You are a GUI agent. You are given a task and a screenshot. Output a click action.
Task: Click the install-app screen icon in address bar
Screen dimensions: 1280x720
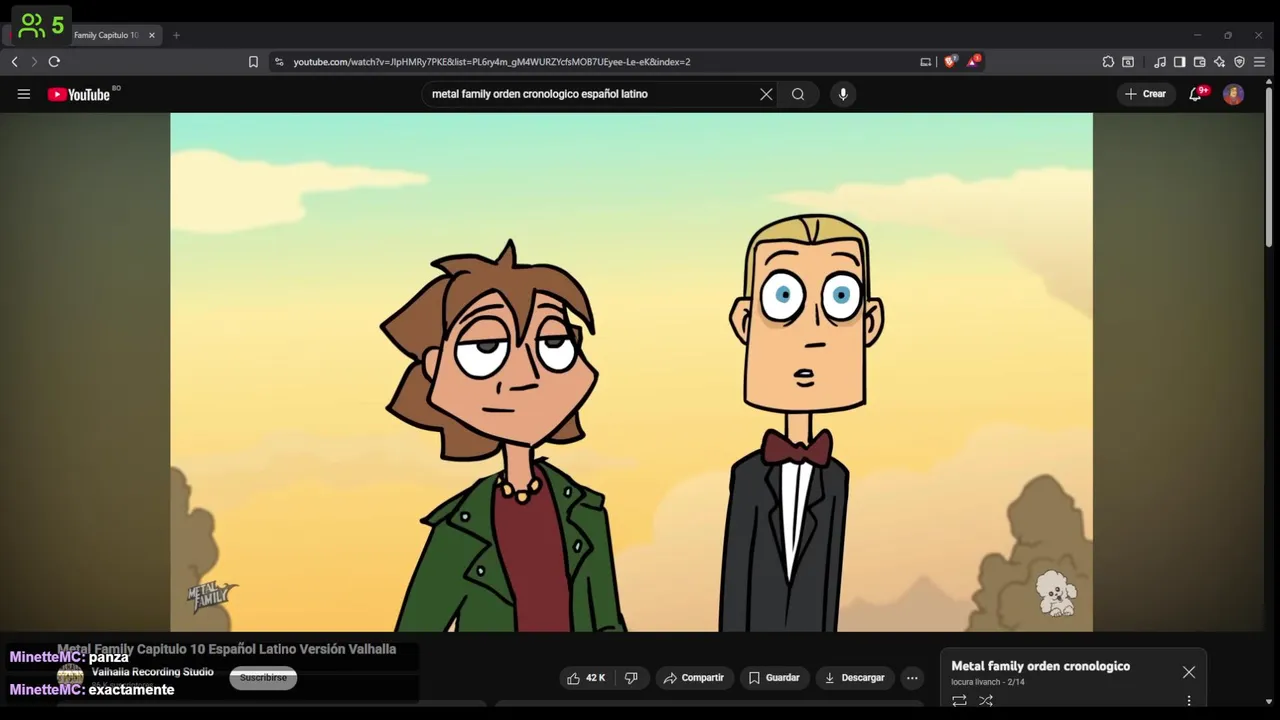(x=926, y=62)
